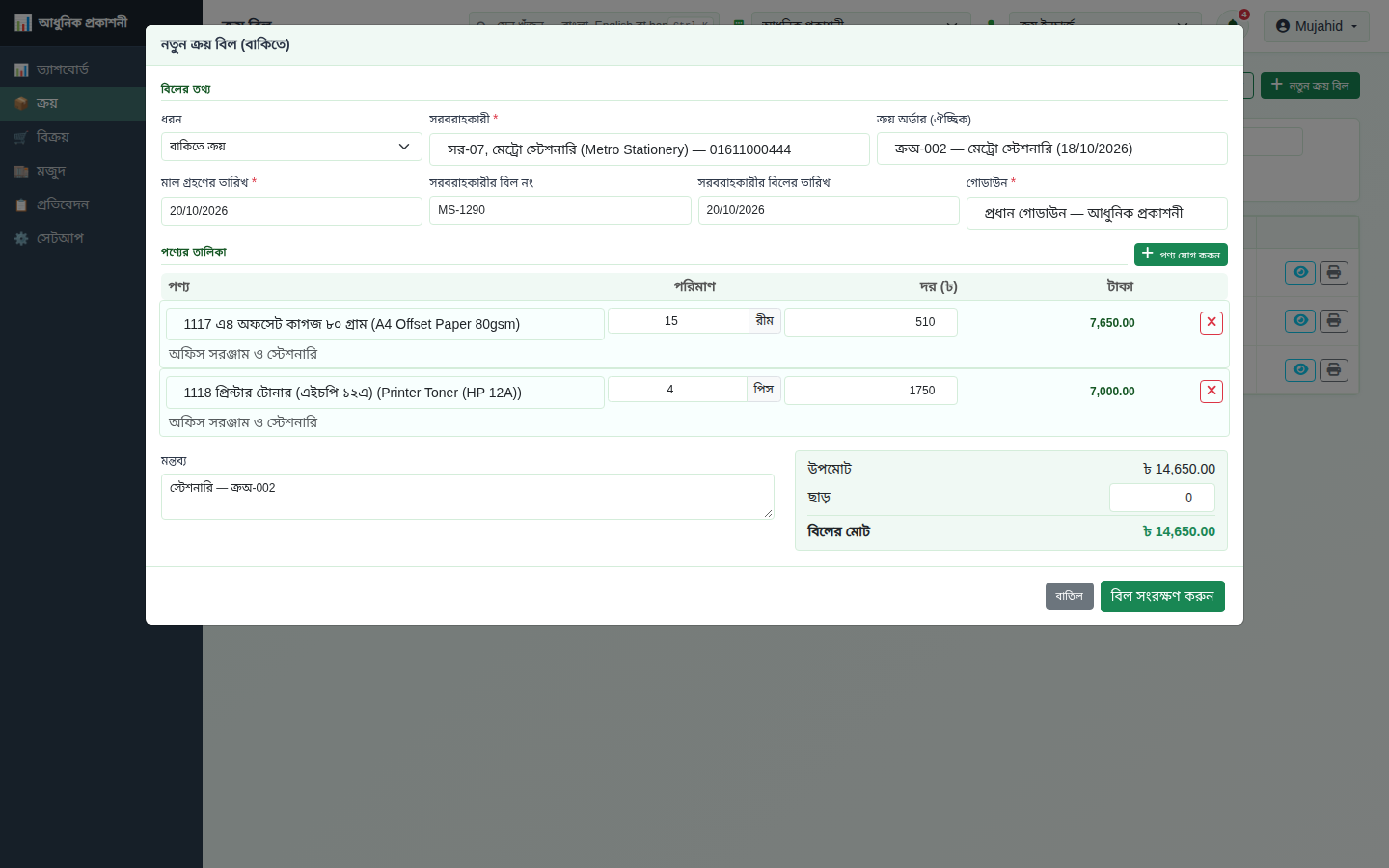Focus the সরবরাহকারীর বিলের তারিখ date field
The image size is (1389, 868).
(x=829, y=210)
